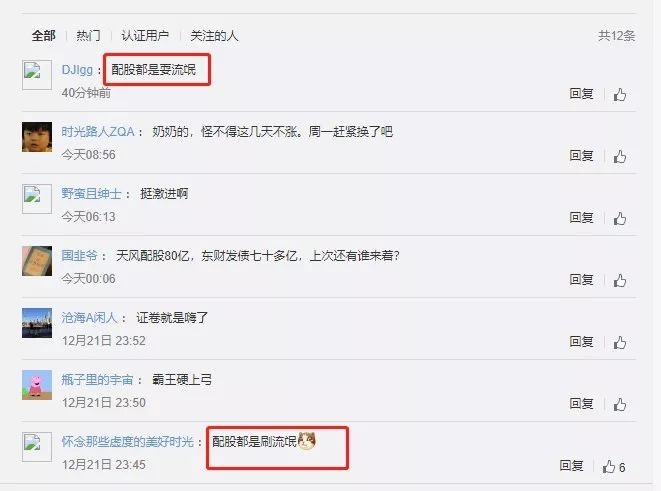This screenshot has height=491, width=661.
Task: Select the 关注的人 tab
Action: coord(214,36)
